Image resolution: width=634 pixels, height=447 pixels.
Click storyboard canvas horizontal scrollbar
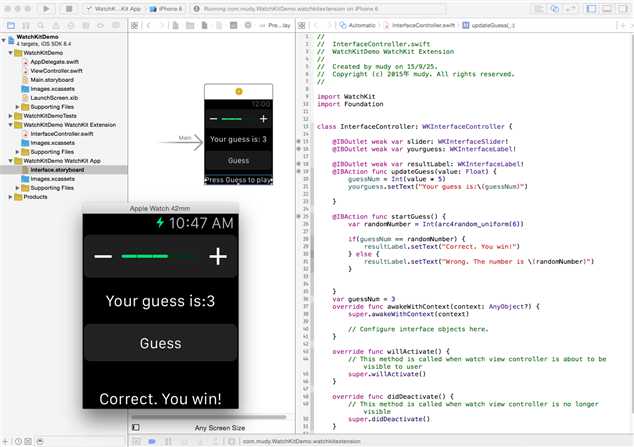click(209, 416)
